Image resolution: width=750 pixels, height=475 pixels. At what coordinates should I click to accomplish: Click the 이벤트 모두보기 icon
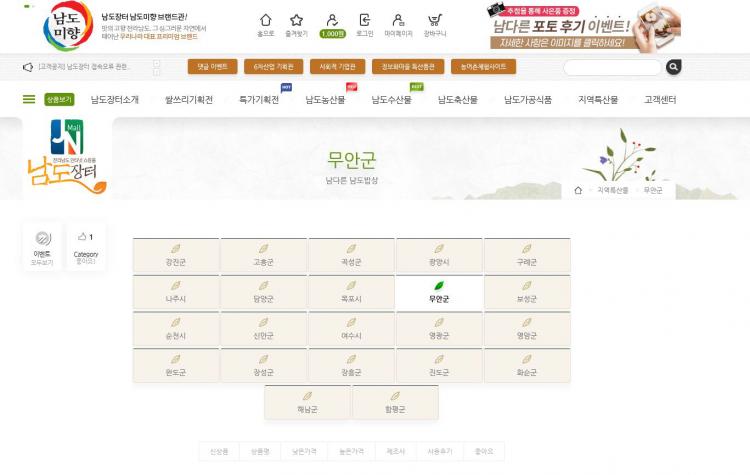42,240
